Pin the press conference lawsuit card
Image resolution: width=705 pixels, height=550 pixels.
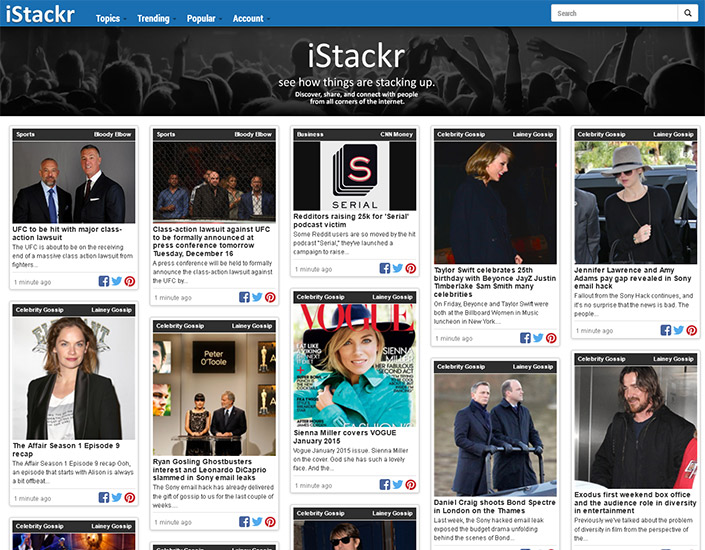click(x=270, y=297)
